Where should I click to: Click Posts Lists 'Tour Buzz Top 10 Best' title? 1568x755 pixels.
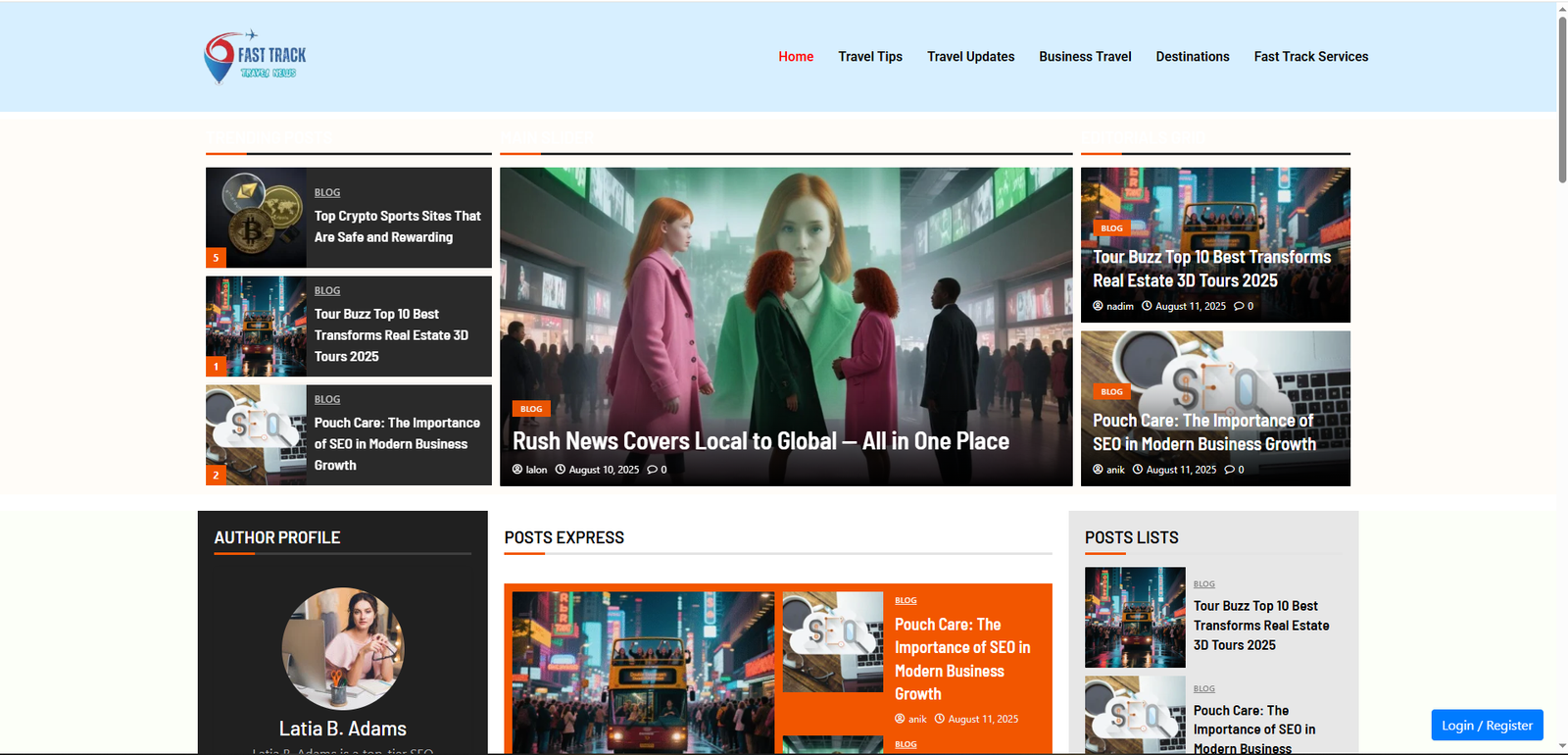pos(1261,626)
